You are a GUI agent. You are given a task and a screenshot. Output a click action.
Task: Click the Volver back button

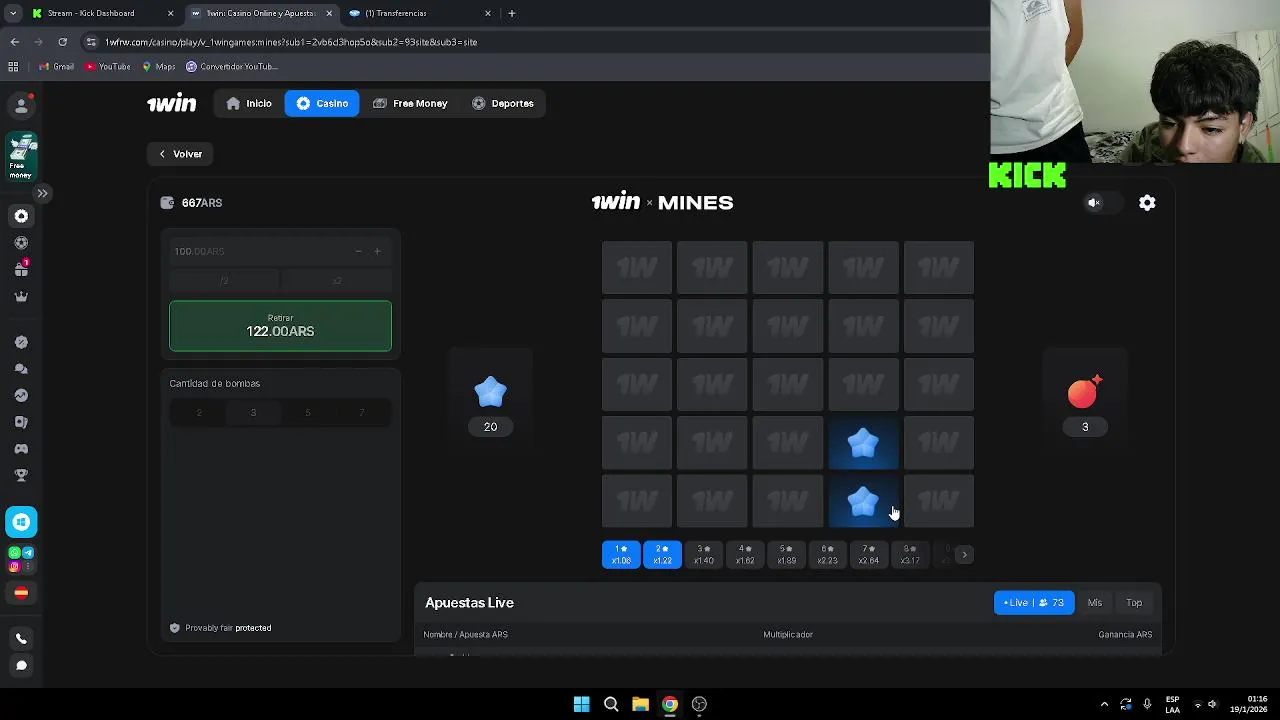(181, 154)
